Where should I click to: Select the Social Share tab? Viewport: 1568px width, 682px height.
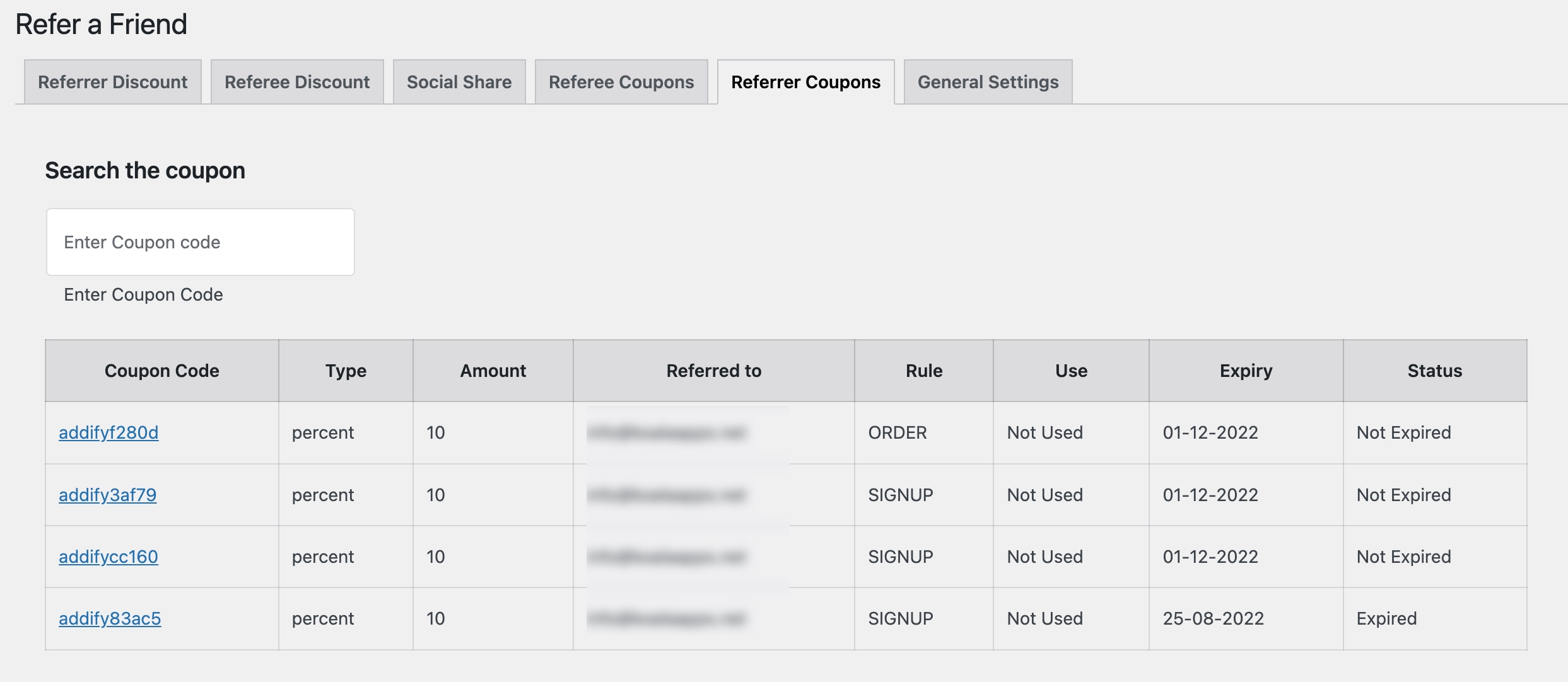459,81
